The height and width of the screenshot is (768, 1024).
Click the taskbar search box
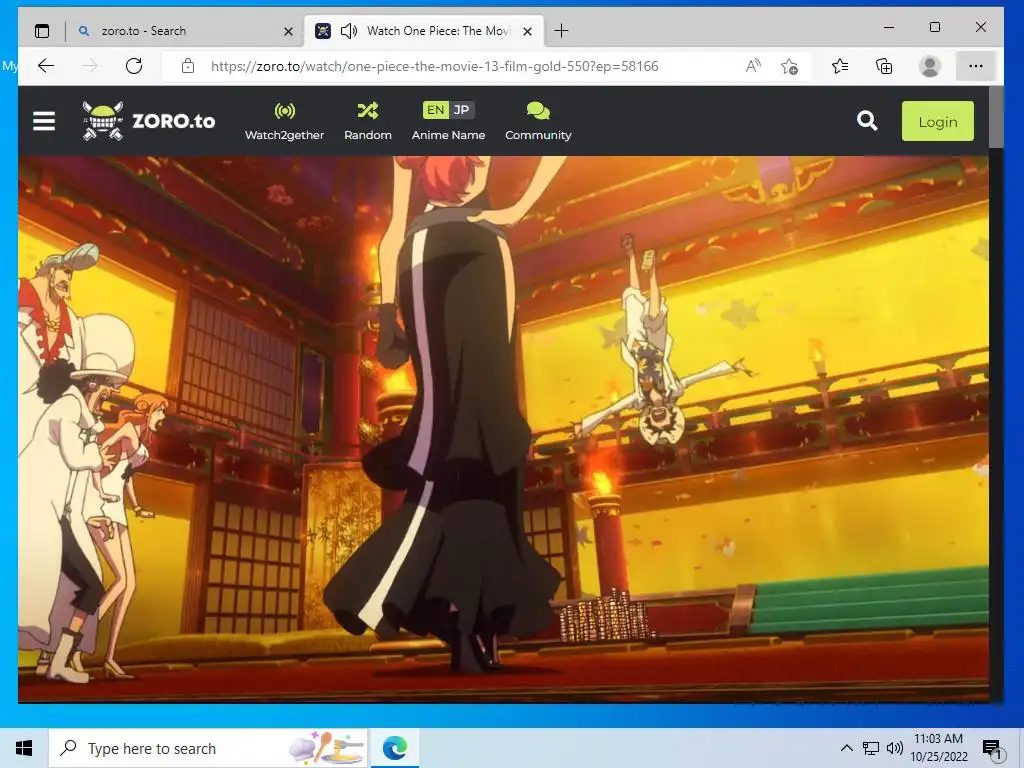coord(209,748)
